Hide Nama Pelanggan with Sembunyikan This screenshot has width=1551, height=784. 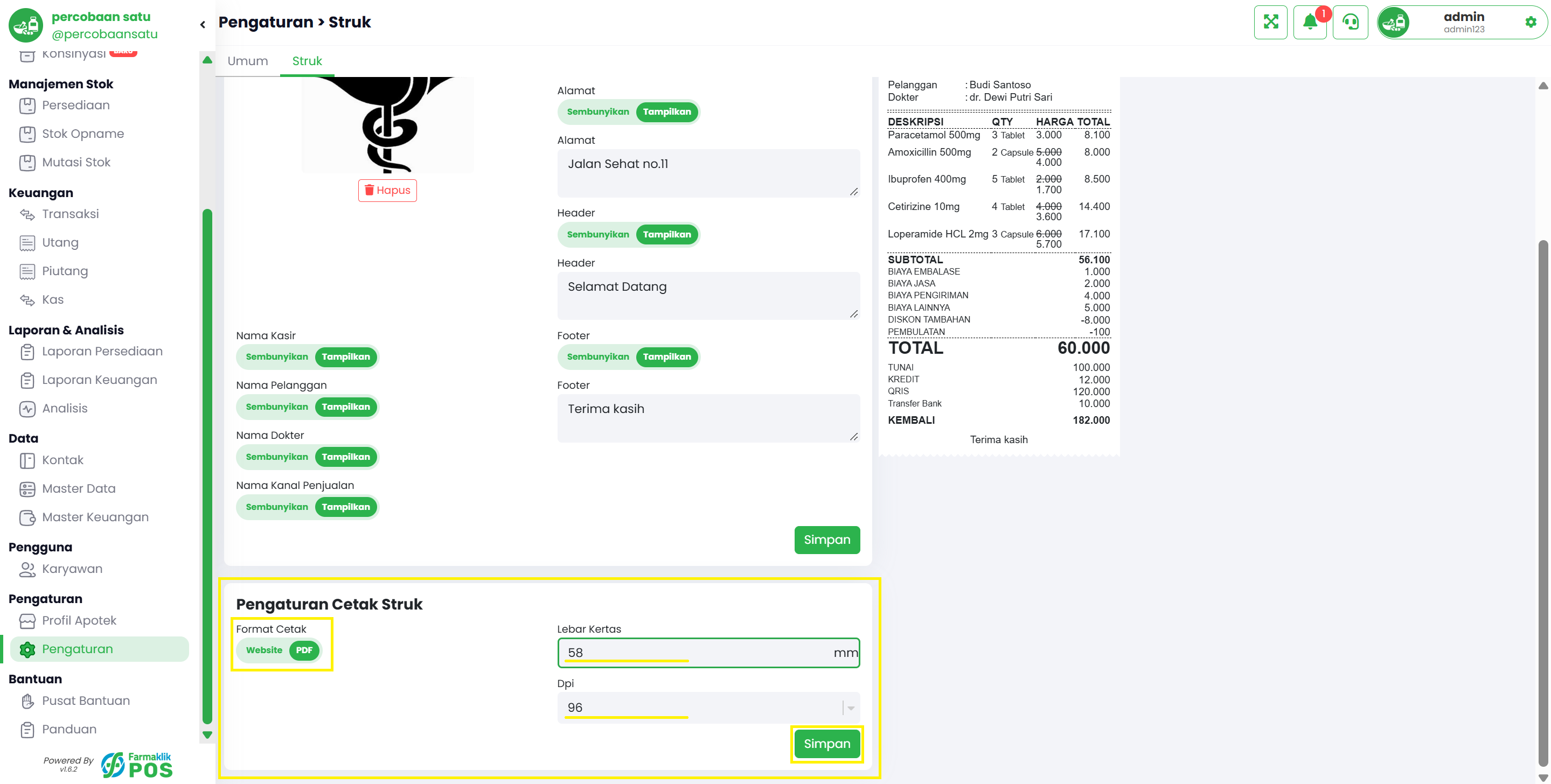click(x=276, y=407)
